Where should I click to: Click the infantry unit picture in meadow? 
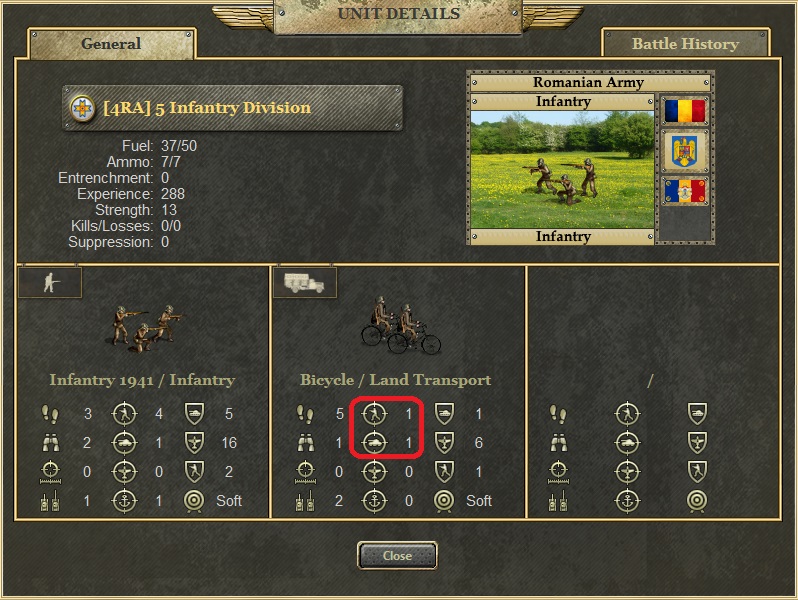click(x=562, y=170)
